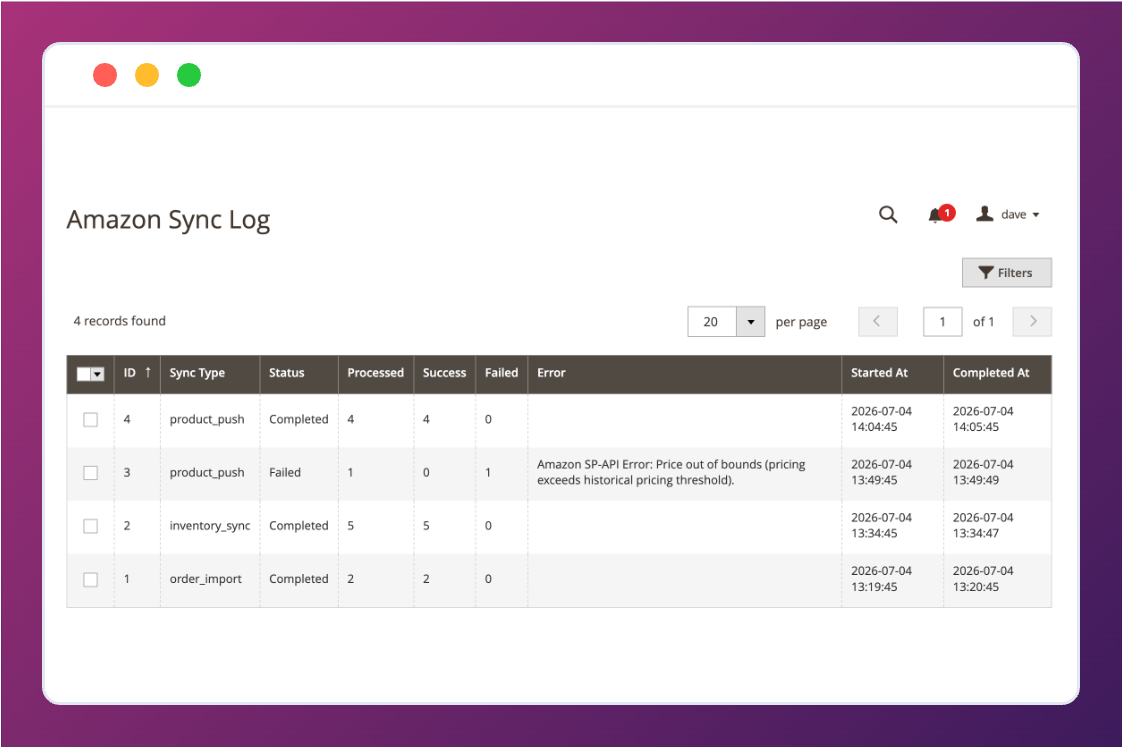
Task: Click the Filters button
Action: (1006, 273)
